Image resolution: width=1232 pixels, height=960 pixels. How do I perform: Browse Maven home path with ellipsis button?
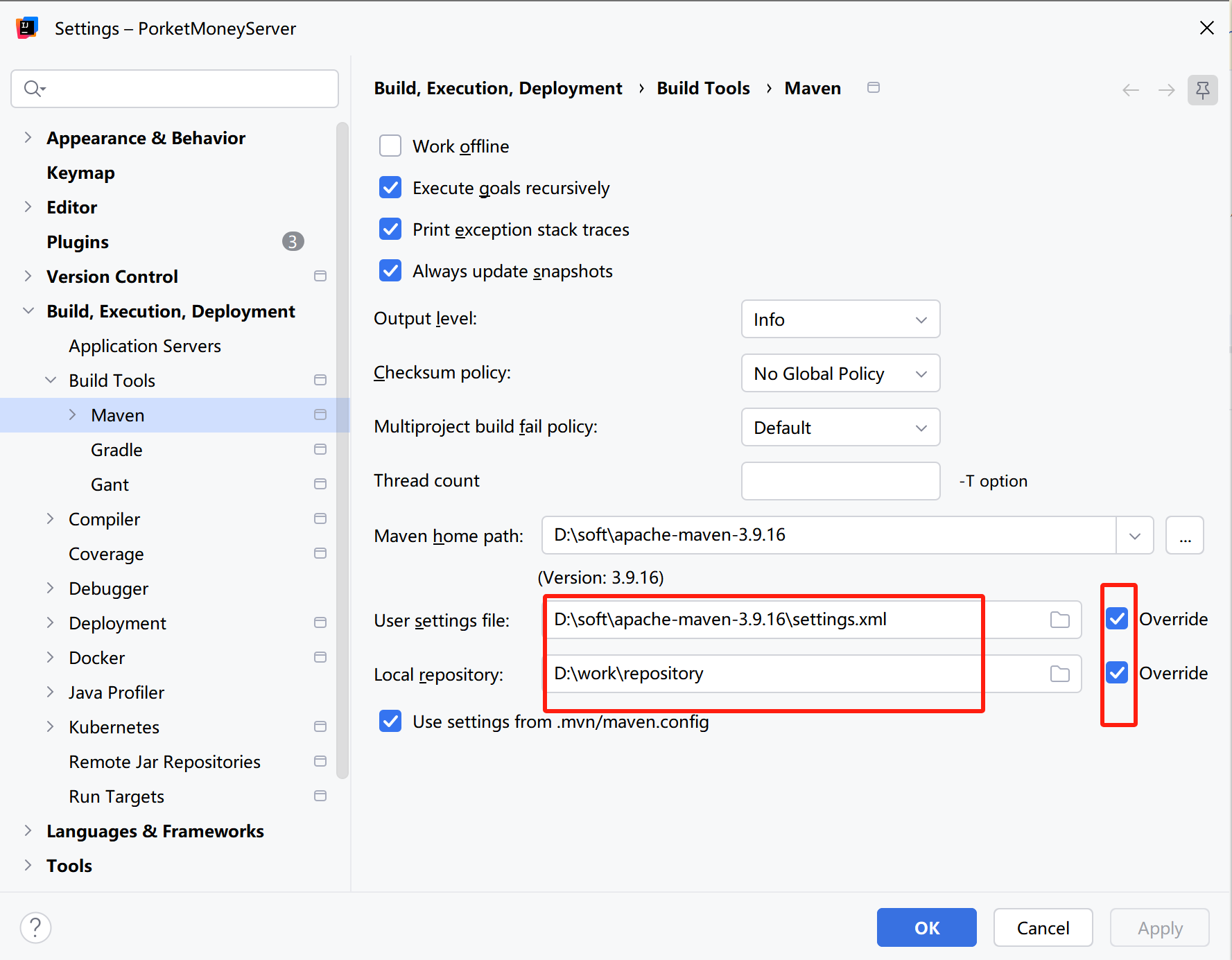click(1185, 535)
